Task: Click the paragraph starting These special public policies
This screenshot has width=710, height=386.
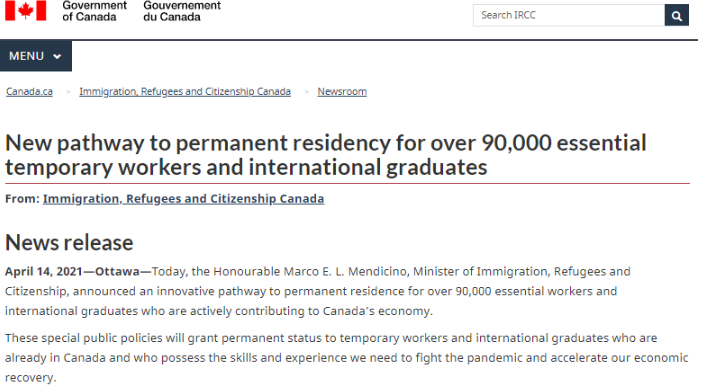Action: pyautogui.click(x=346, y=357)
